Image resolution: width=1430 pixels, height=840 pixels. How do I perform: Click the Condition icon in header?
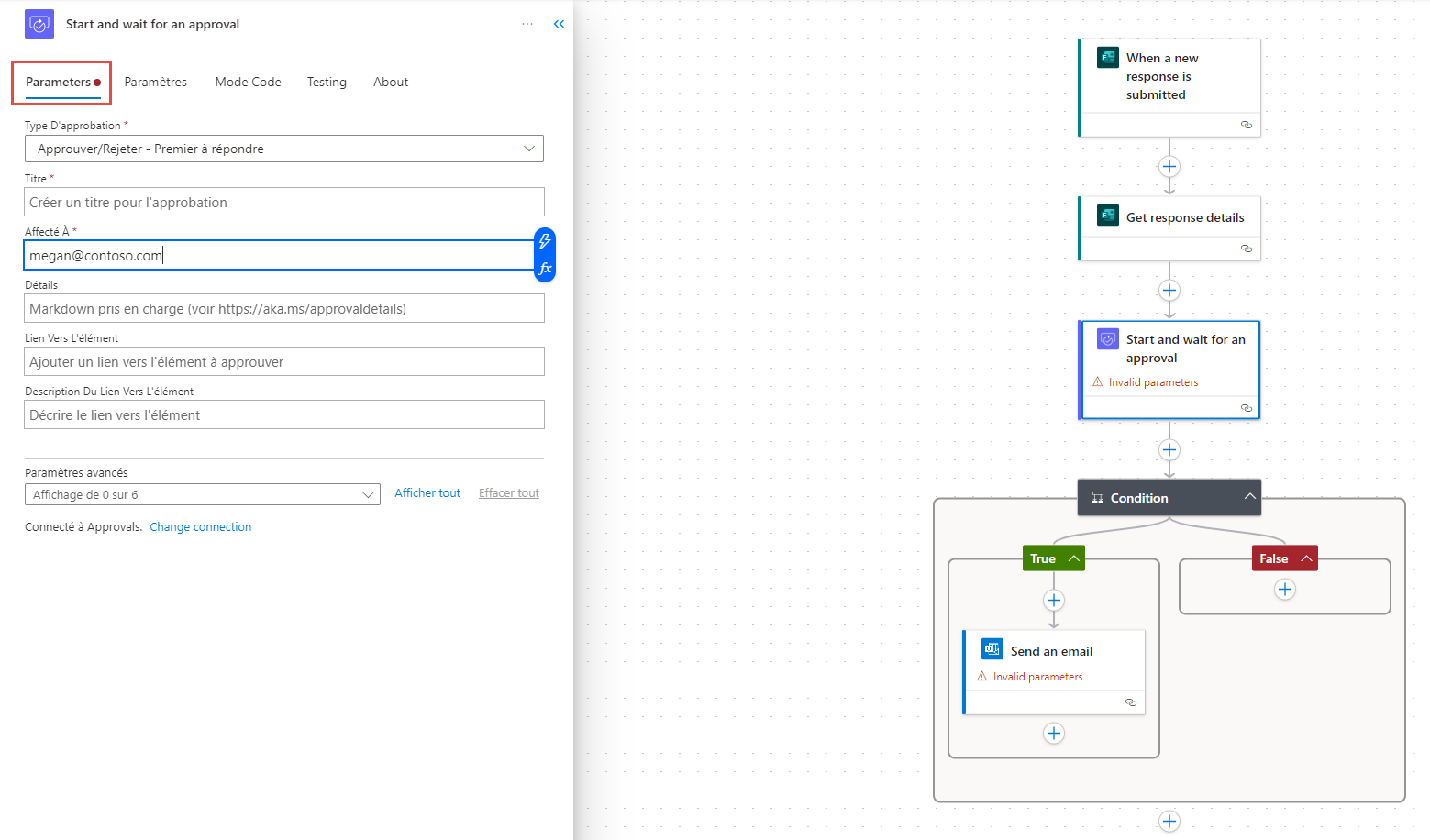(1098, 498)
